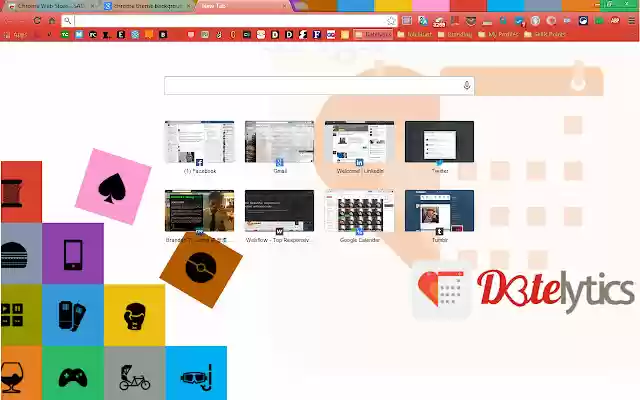Close the Chrome Web Store tab
640x400 pixels.
coord(93,6)
